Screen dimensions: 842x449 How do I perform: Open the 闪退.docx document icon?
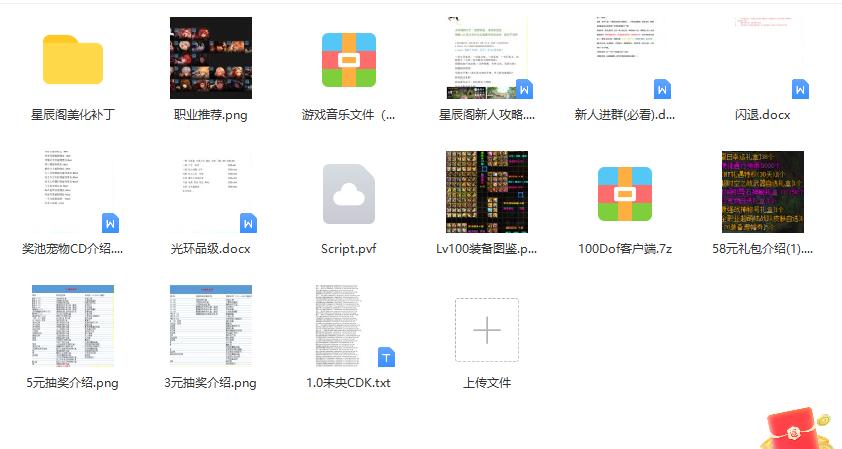(x=762, y=58)
